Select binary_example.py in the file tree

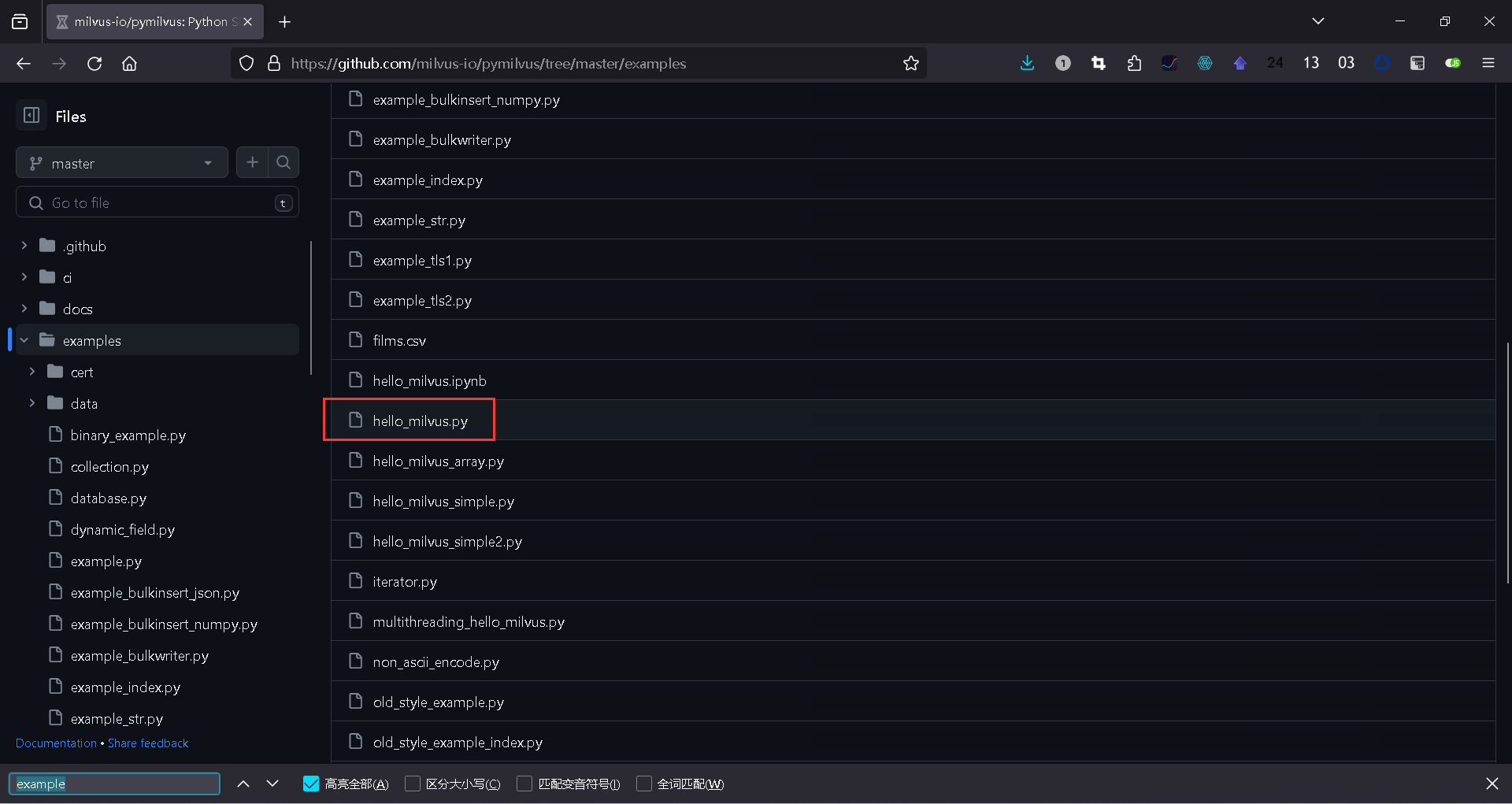click(x=128, y=435)
